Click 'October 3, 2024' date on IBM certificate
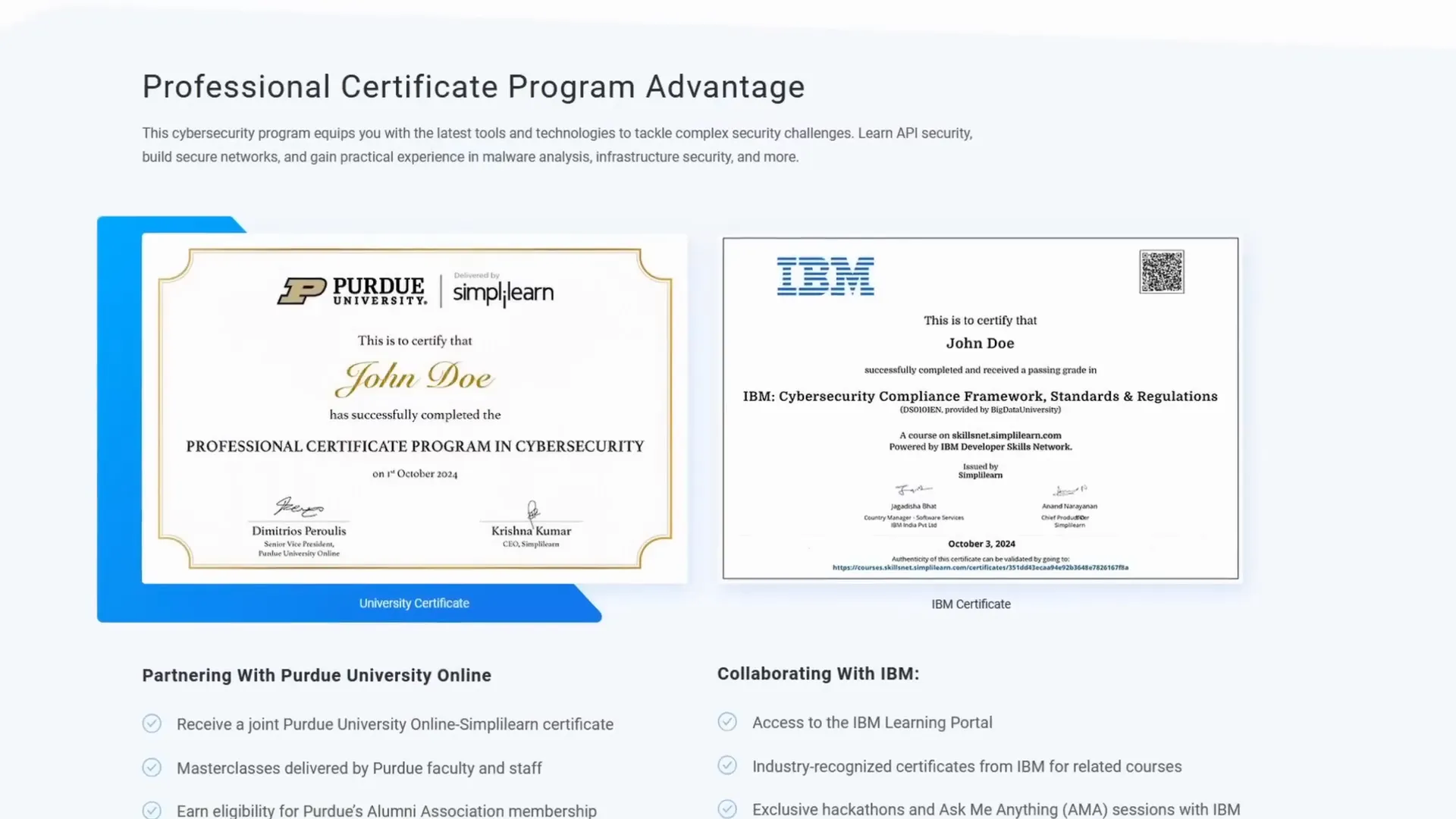The width and height of the screenshot is (1456, 819). point(981,544)
